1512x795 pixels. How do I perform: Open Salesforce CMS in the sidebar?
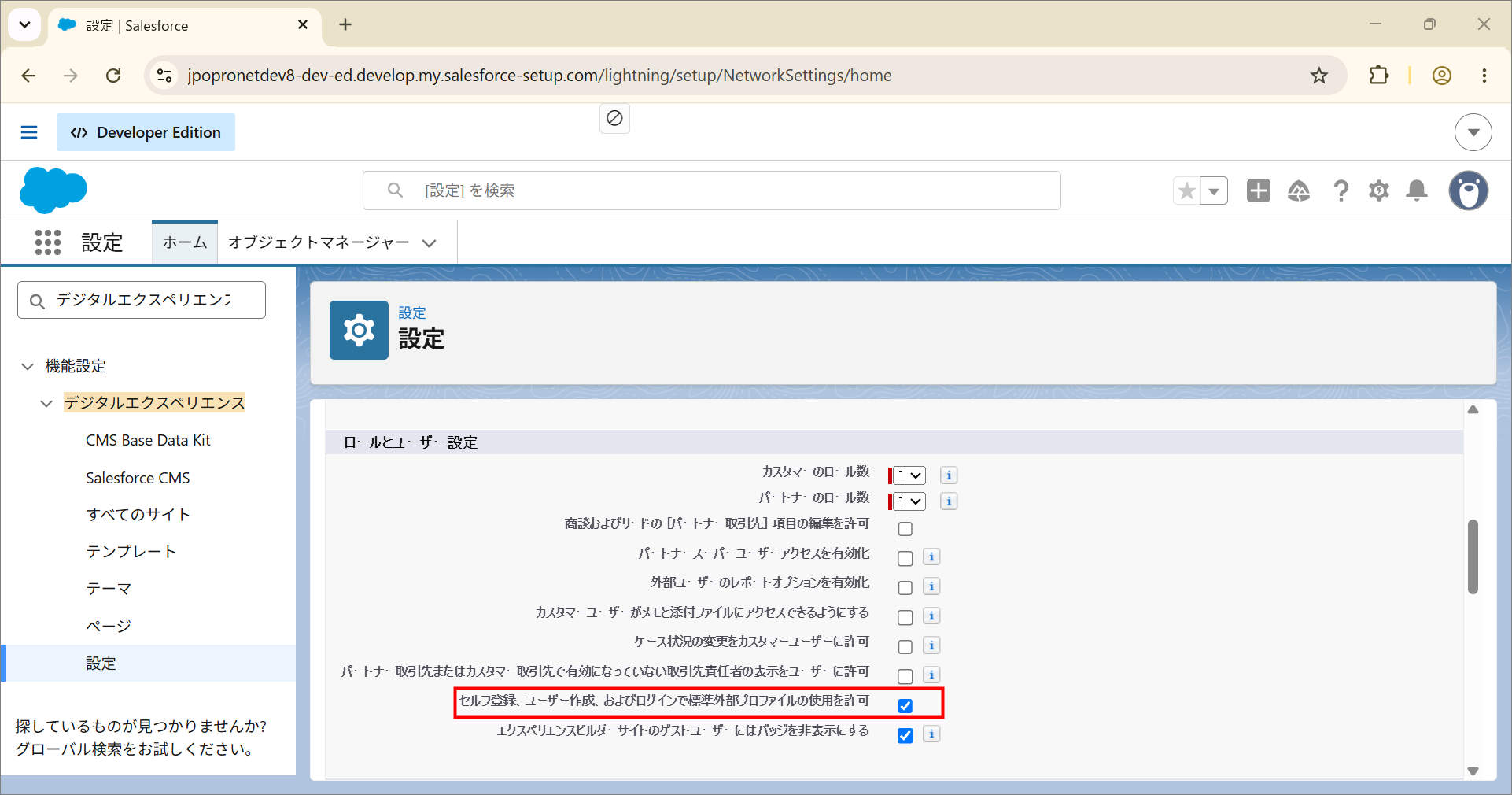tap(138, 478)
